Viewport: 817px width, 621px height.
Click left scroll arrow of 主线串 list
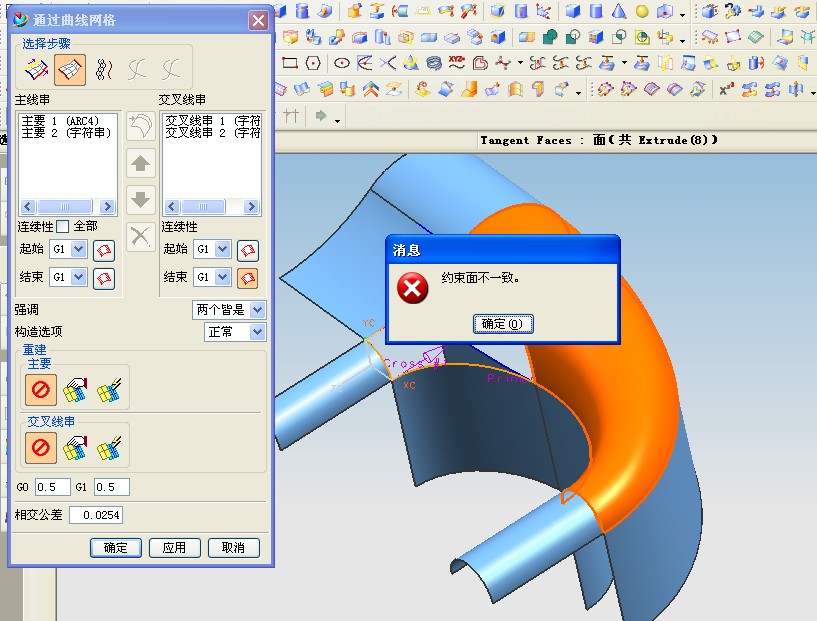coord(28,207)
